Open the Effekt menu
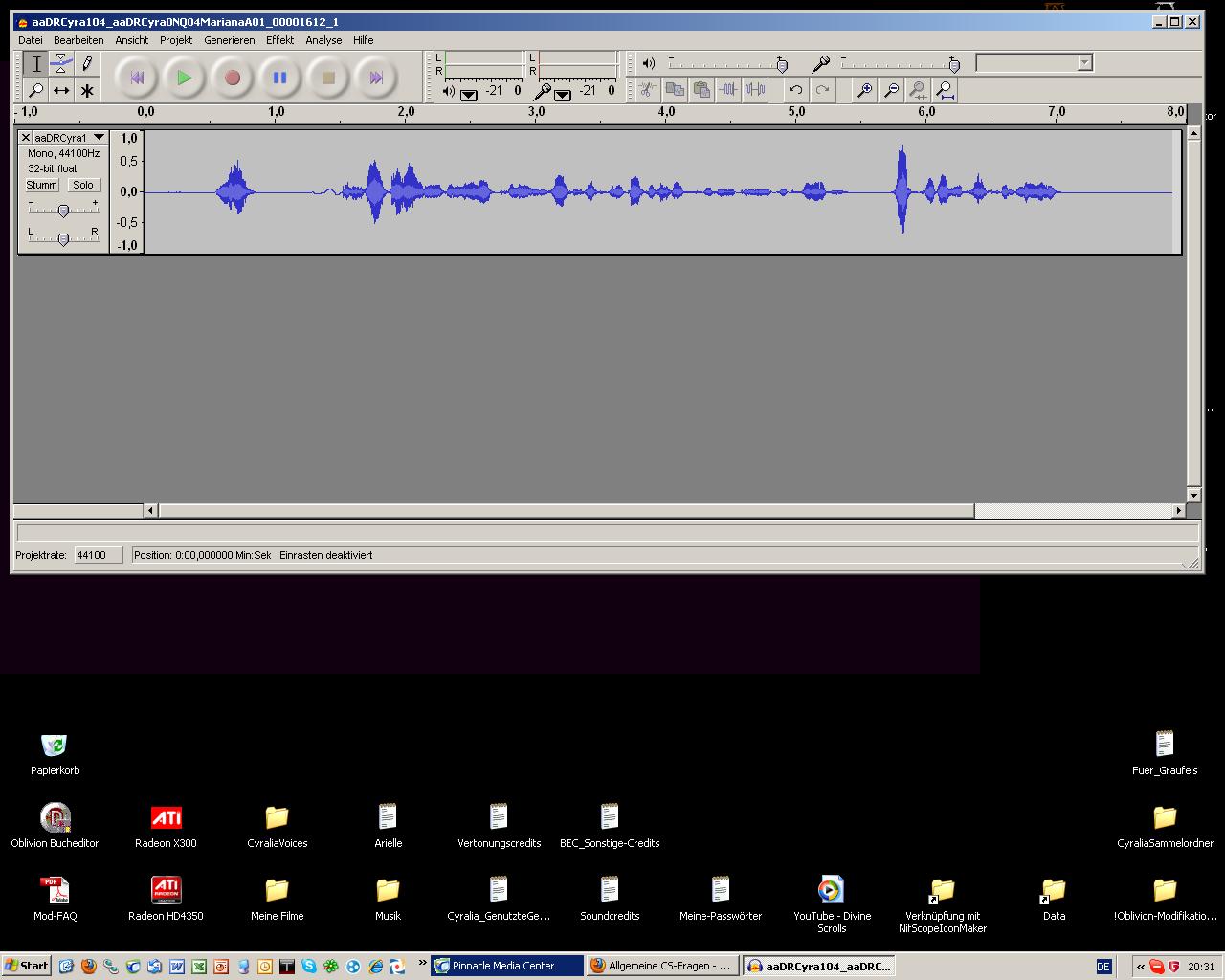 point(279,40)
